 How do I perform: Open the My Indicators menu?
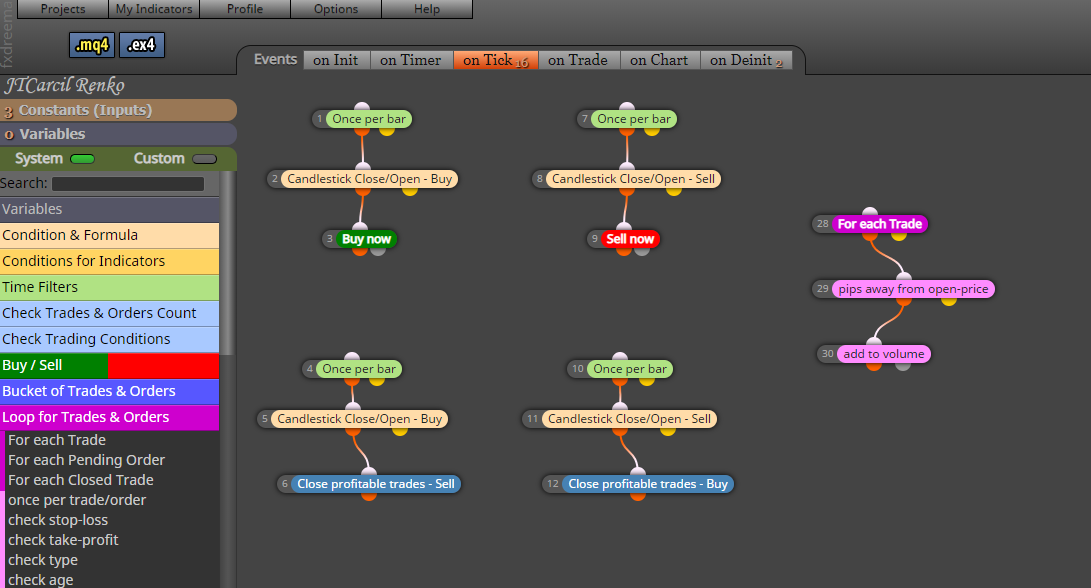tap(154, 9)
